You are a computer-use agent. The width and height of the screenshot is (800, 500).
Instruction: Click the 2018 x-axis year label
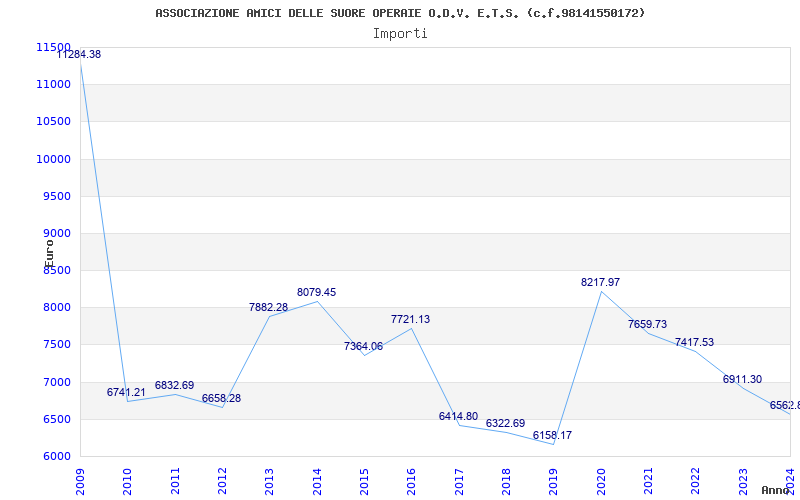click(x=506, y=482)
